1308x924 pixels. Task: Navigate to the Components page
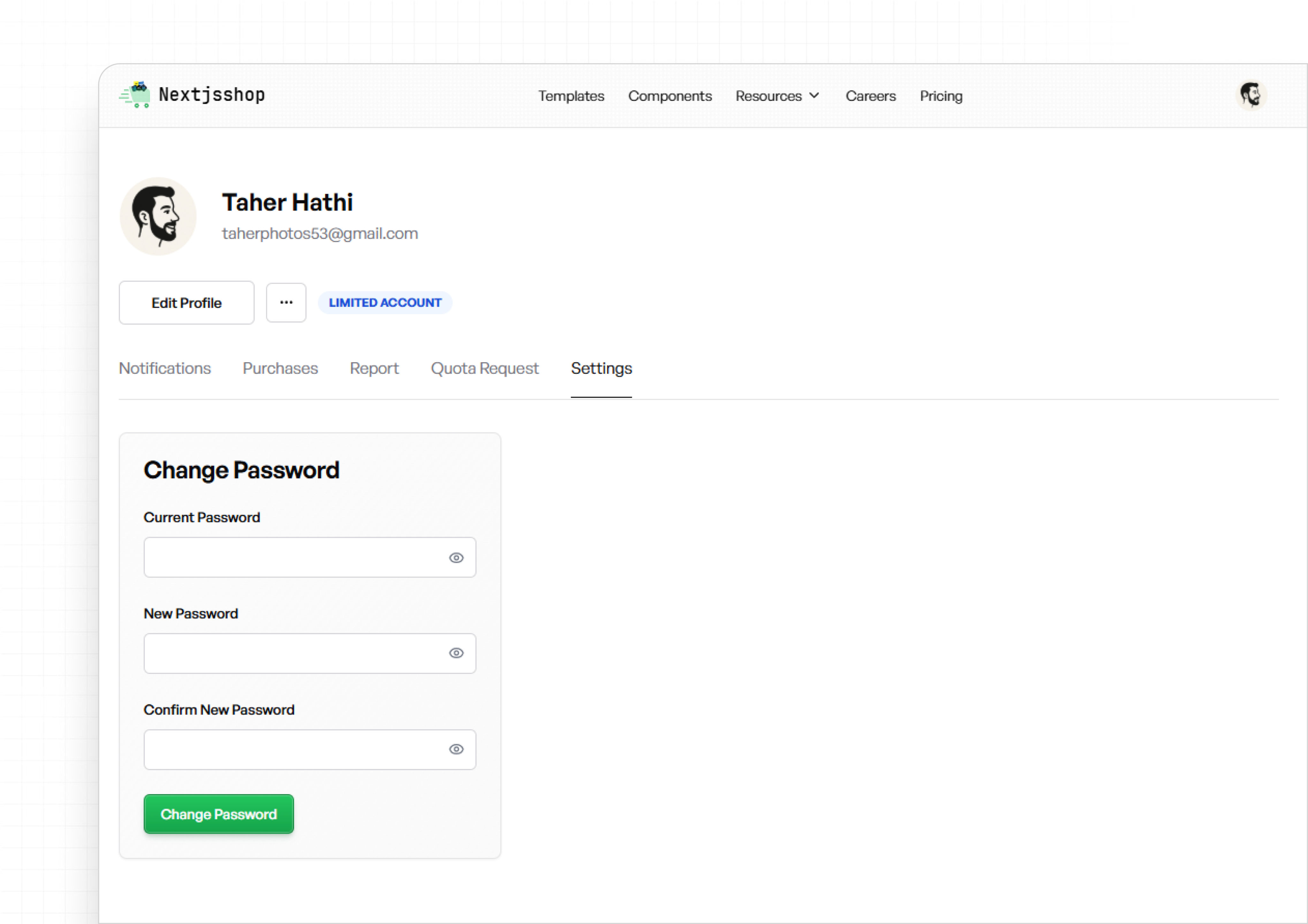[x=670, y=96]
